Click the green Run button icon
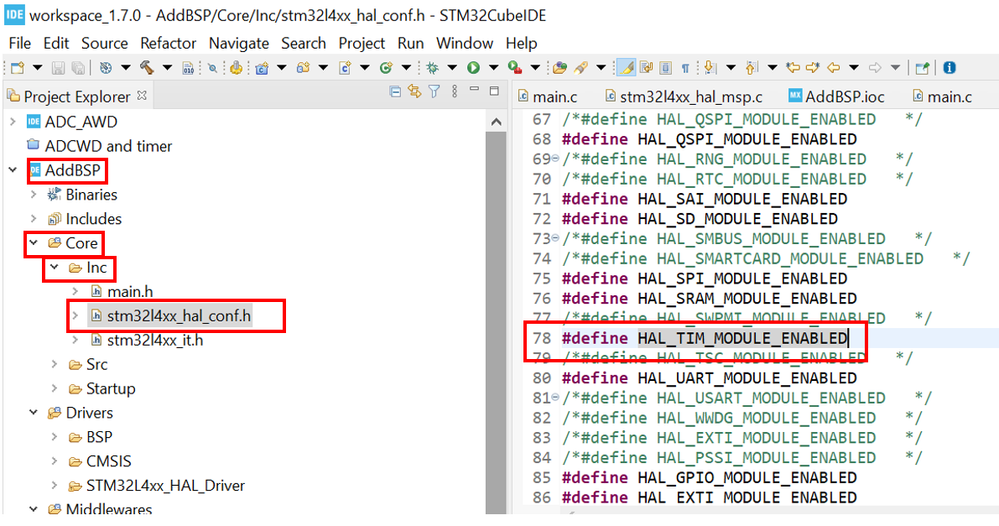999x526 pixels. click(x=472, y=68)
